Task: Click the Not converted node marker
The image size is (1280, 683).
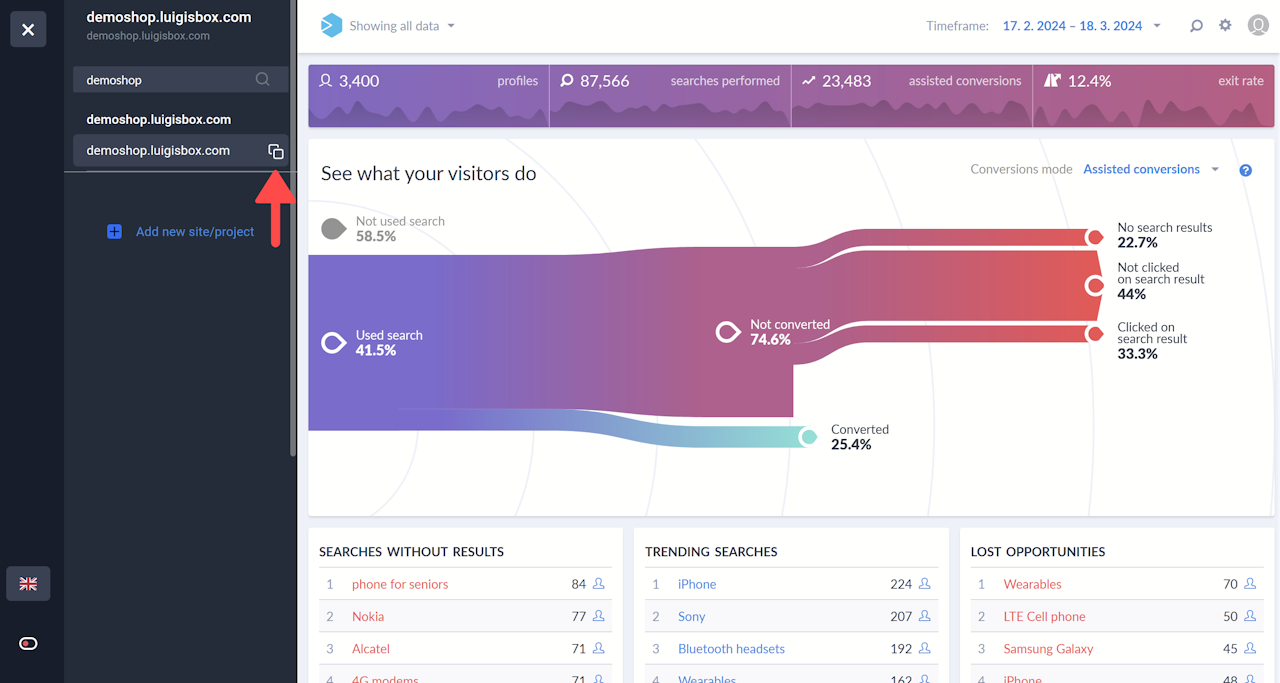Action: point(728,332)
